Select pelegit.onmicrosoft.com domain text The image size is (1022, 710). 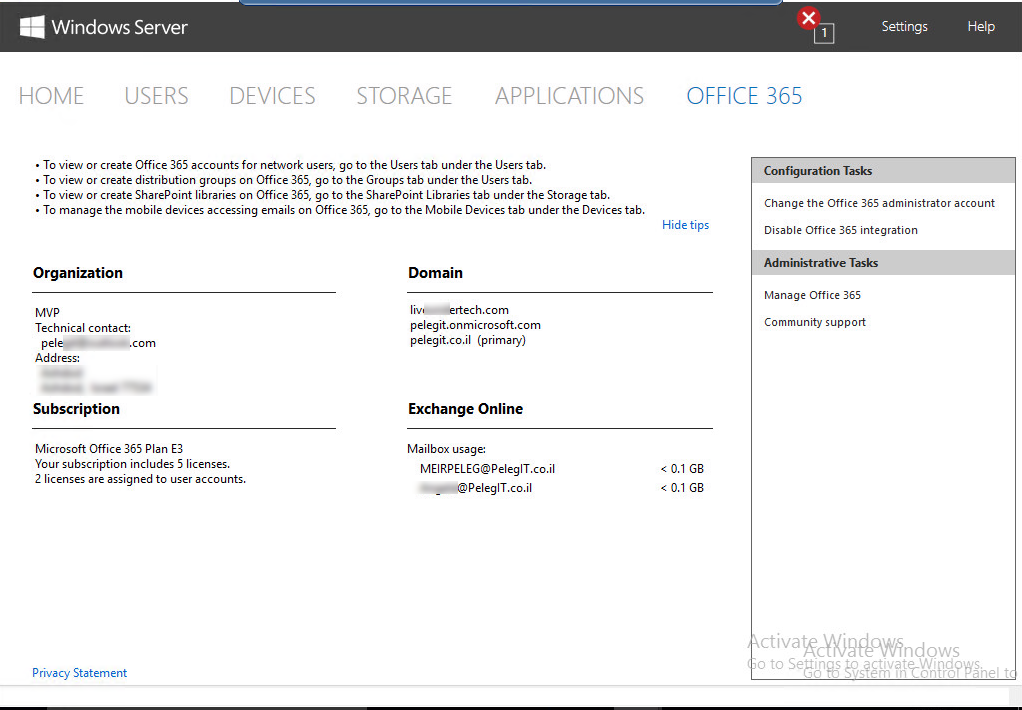click(475, 325)
